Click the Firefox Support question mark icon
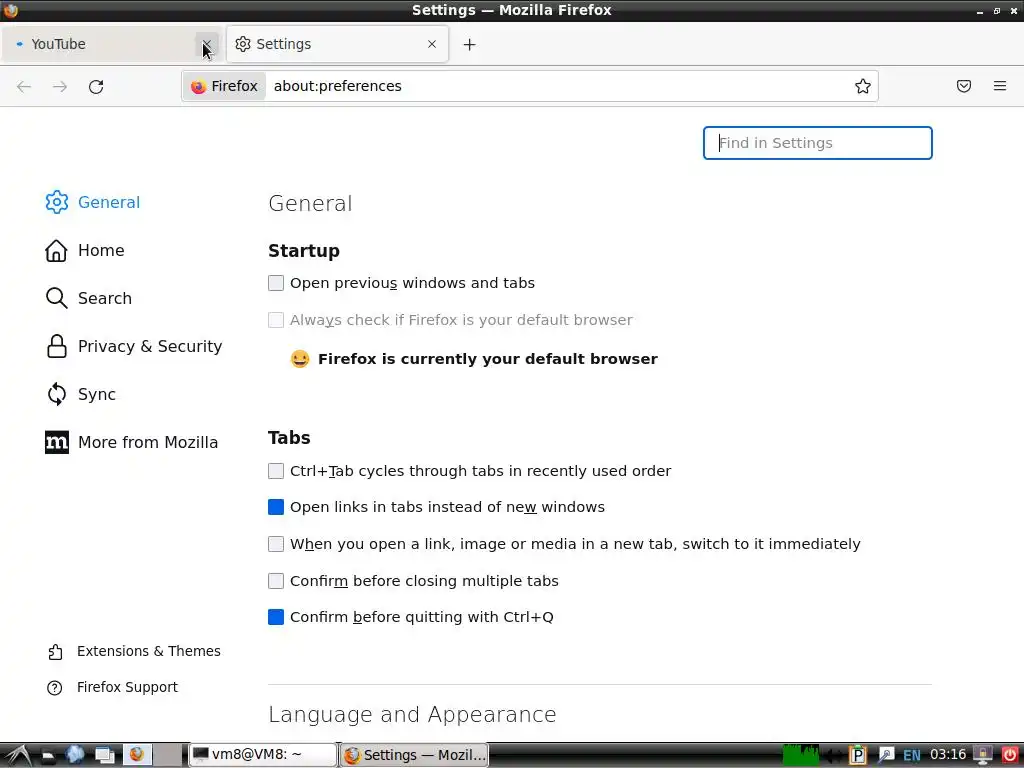Viewport: 1024px width, 768px height. coord(55,688)
